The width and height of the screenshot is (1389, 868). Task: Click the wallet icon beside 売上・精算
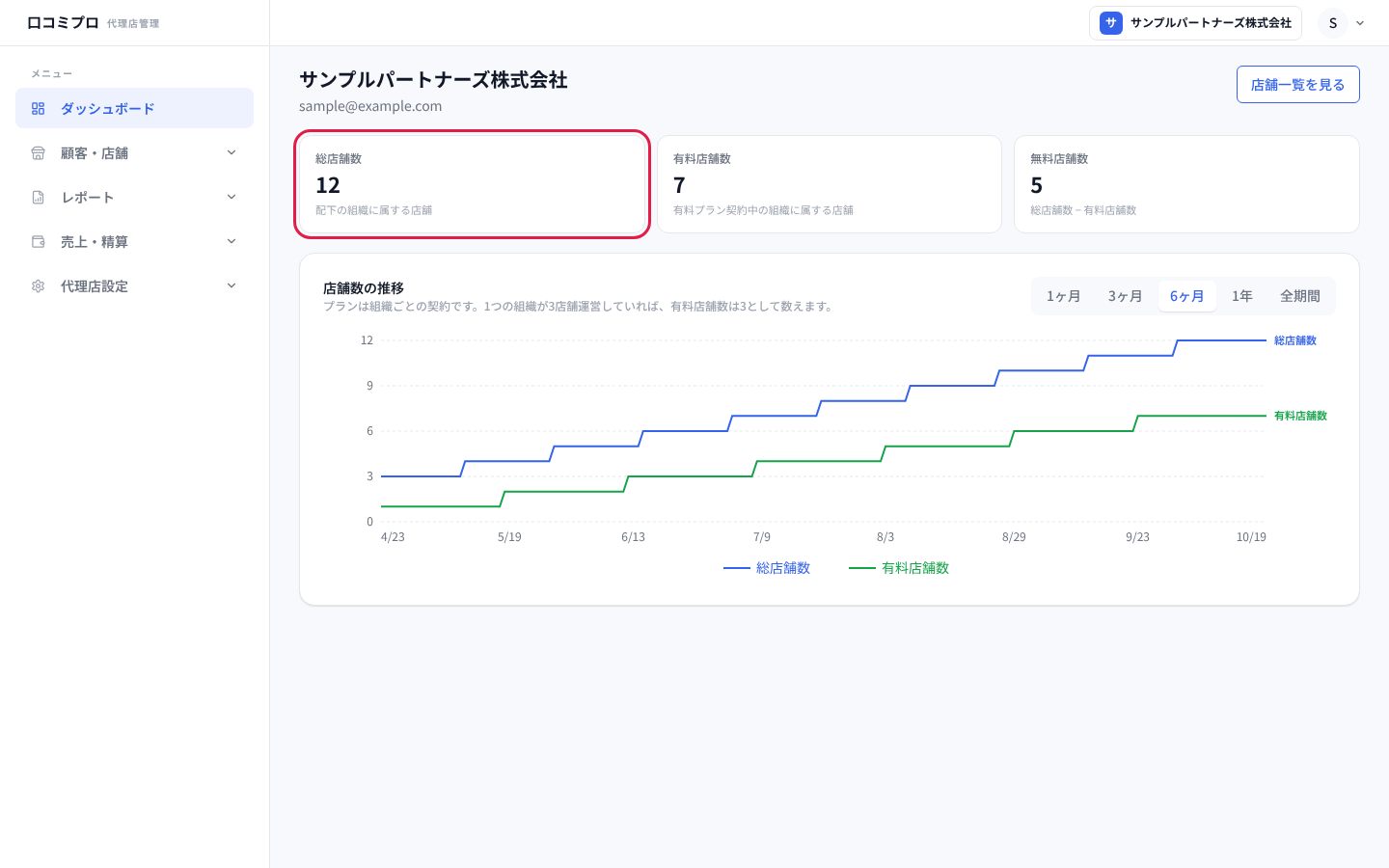(39, 242)
